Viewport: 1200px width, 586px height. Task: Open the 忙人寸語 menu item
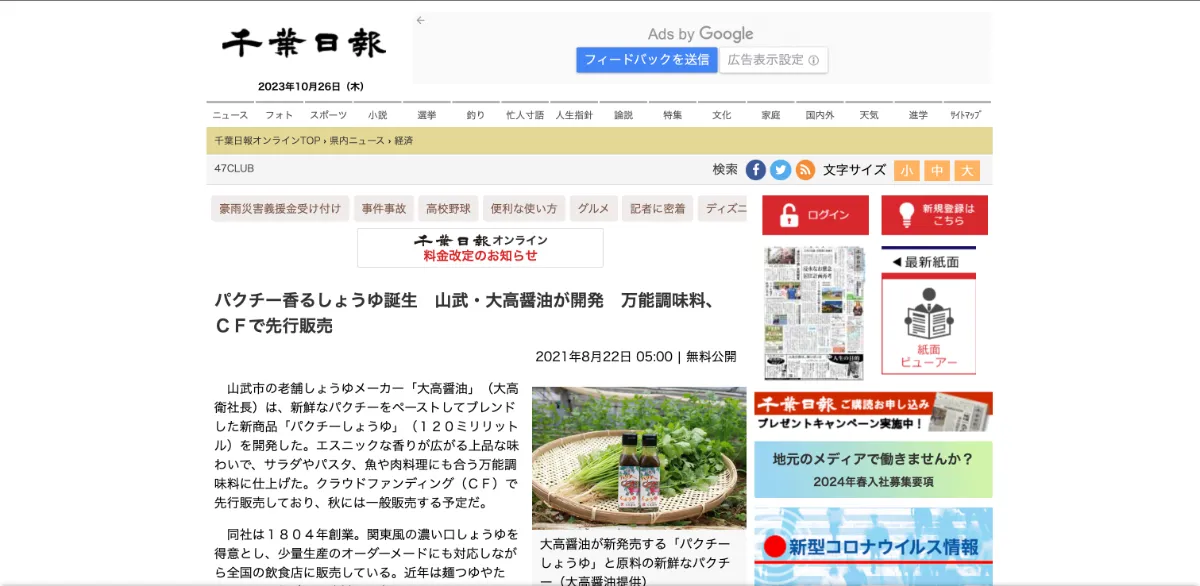525,115
